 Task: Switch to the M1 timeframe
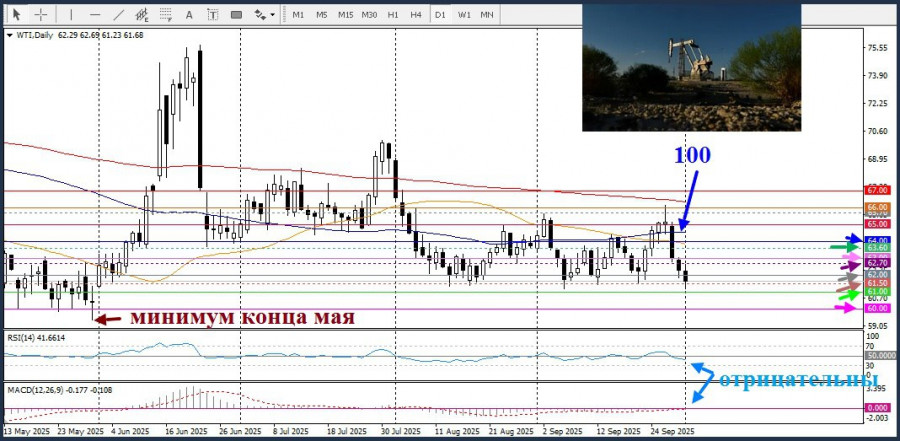click(298, 15)
